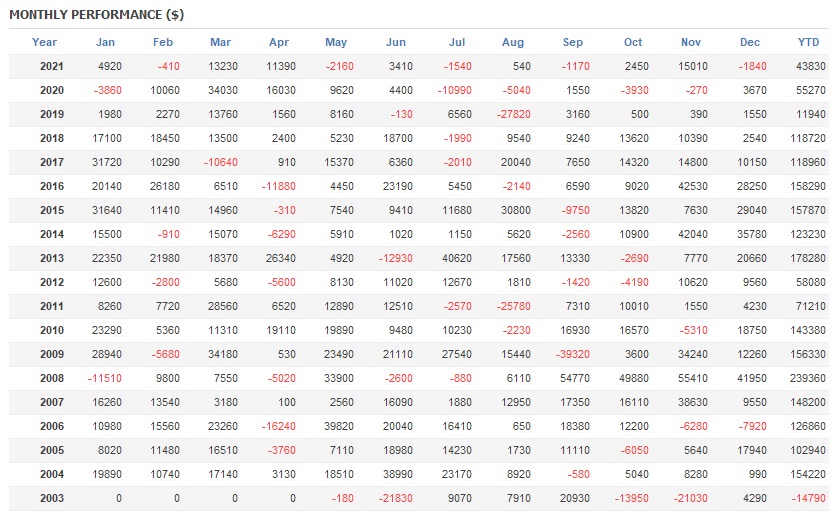The width and height of the screenshot is (834, 514).
Task: Click 2008 September value 54770
Action: (572, 378)
